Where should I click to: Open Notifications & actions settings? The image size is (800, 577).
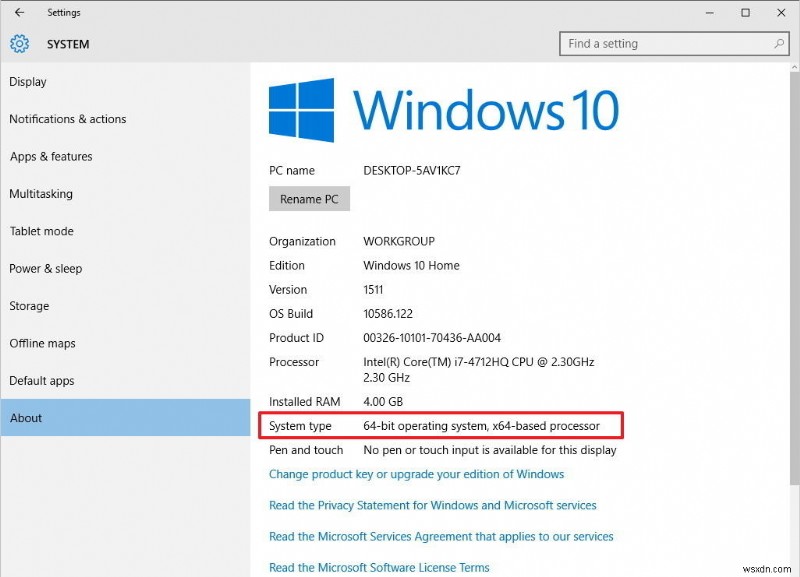67,119
